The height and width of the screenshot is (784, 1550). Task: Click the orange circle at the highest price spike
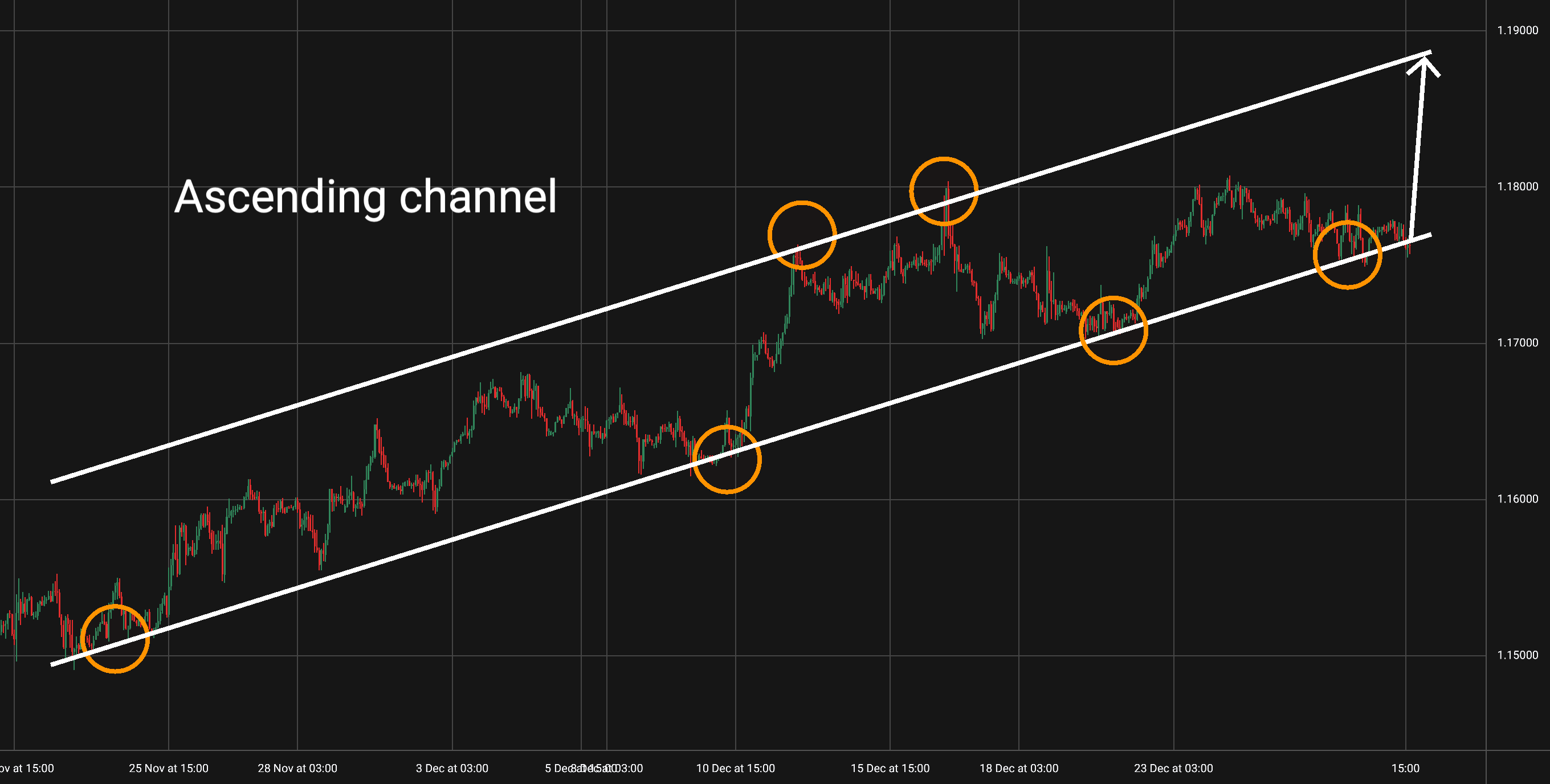(944, 191)
